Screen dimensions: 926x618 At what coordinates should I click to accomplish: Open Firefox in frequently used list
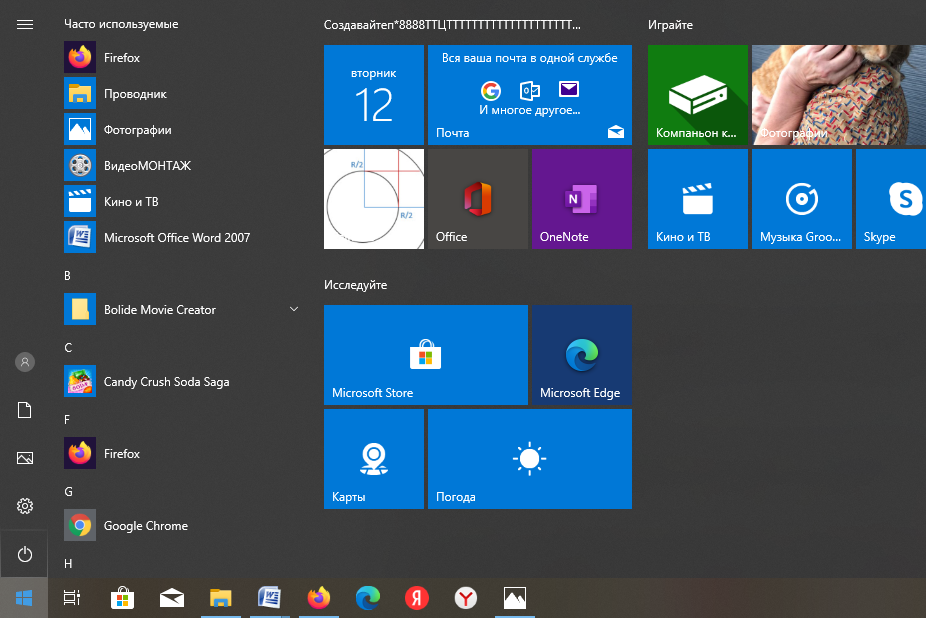pos(181,57)
